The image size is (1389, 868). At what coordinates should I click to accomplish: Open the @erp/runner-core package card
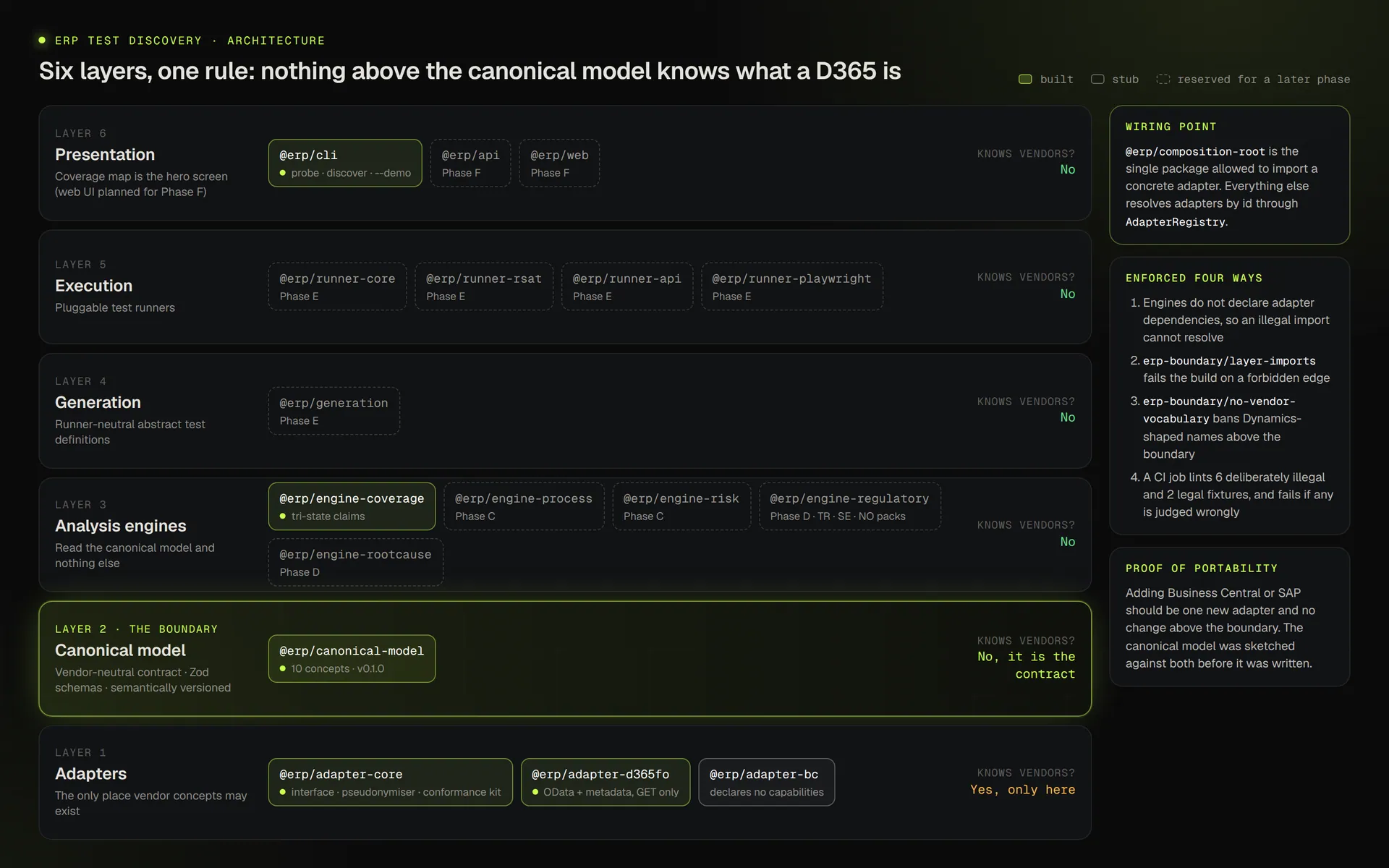(x=337, y=286)
